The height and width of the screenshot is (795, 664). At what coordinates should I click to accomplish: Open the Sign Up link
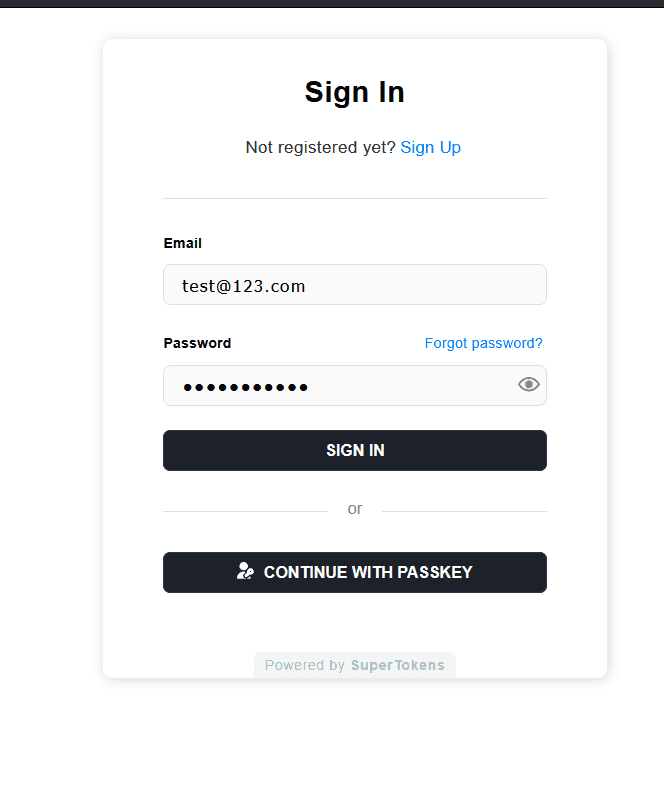click(430, 148)
